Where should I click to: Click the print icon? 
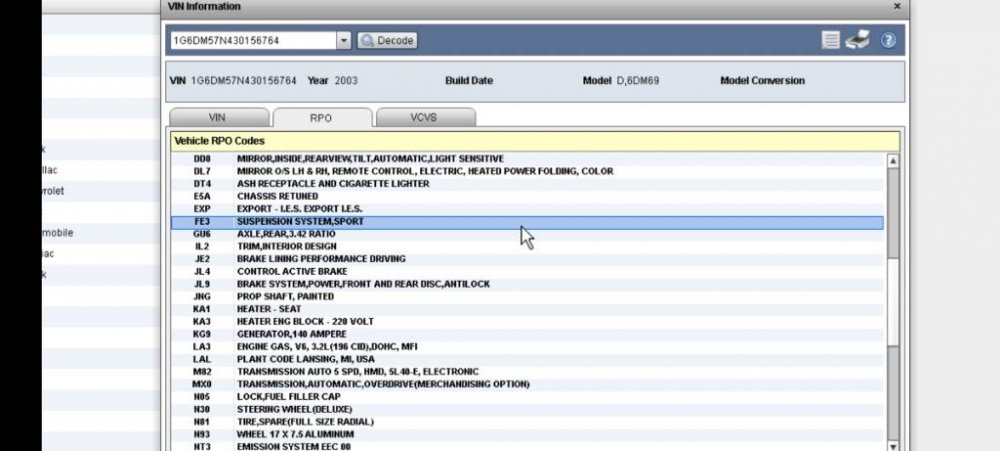tap(857, 40)
